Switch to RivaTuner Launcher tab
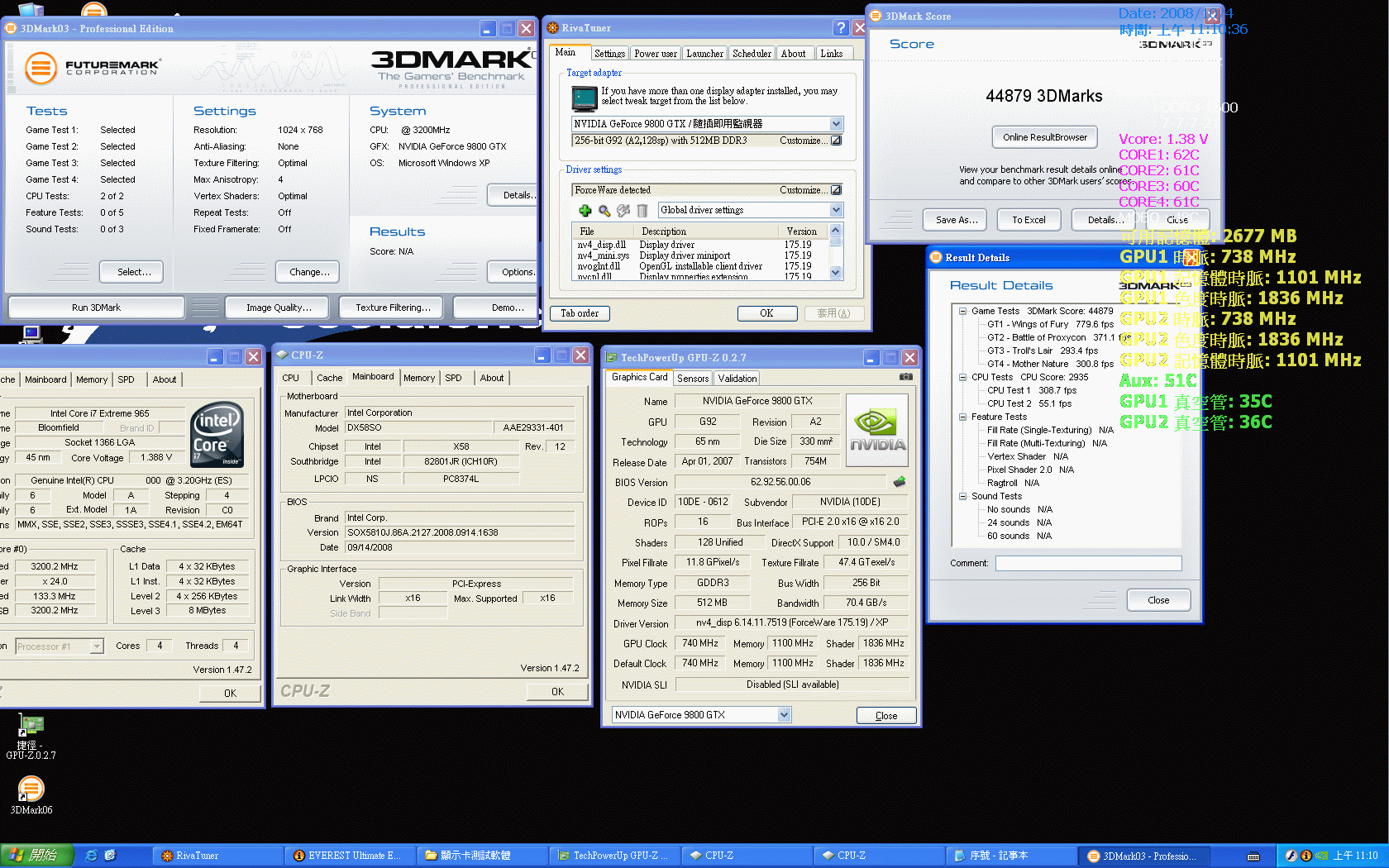 [704, 54]
